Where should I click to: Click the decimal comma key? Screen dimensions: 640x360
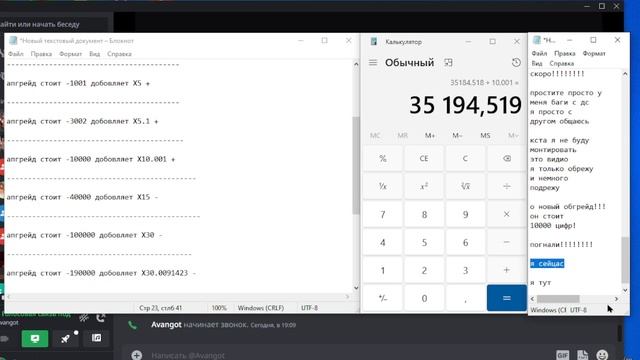(465, 298)
